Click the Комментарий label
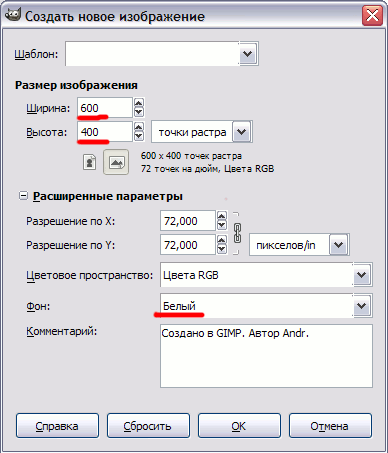 tap(62, 331)
